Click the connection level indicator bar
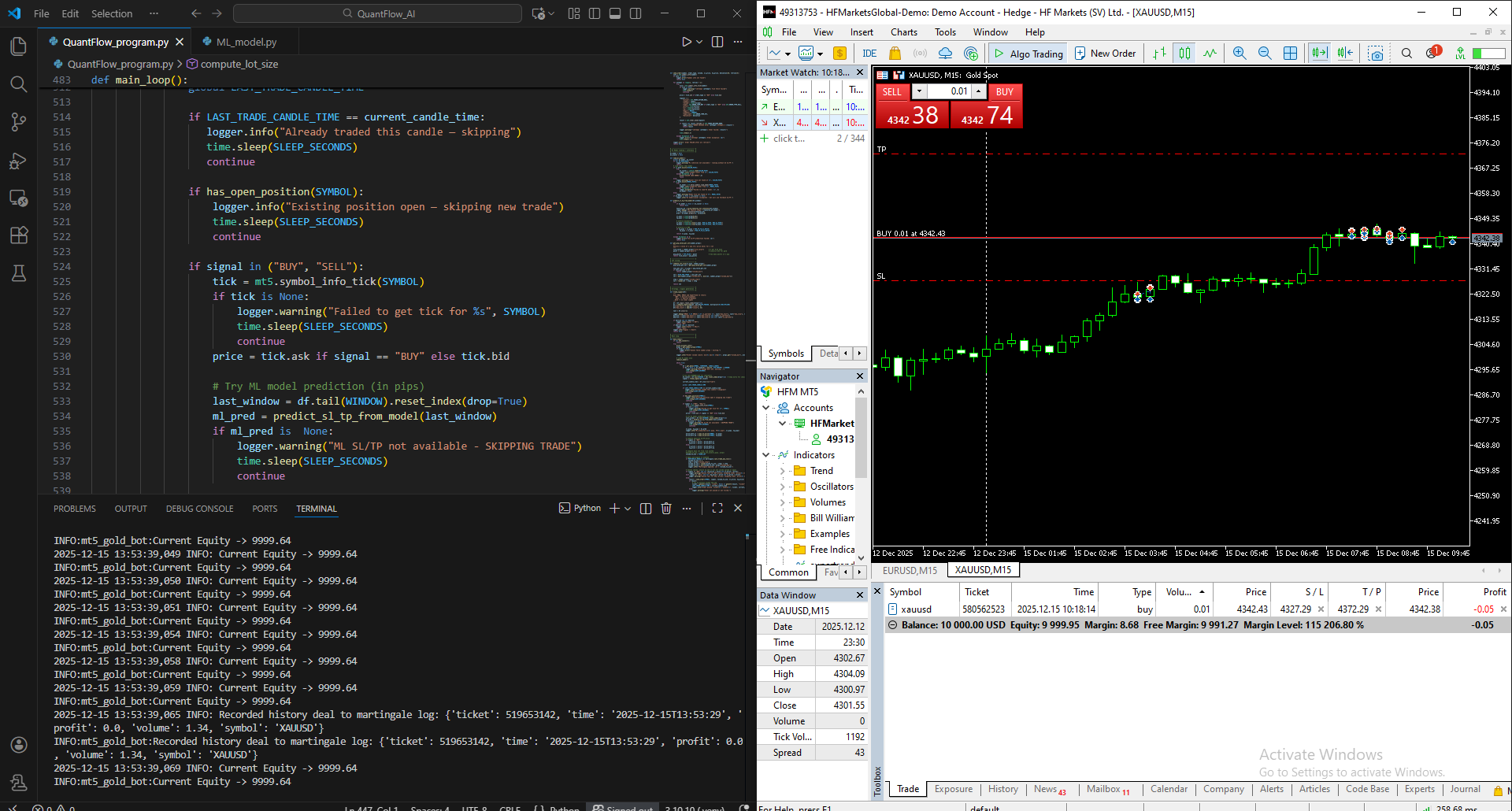1512x811 pixels. pos(1489,53)
